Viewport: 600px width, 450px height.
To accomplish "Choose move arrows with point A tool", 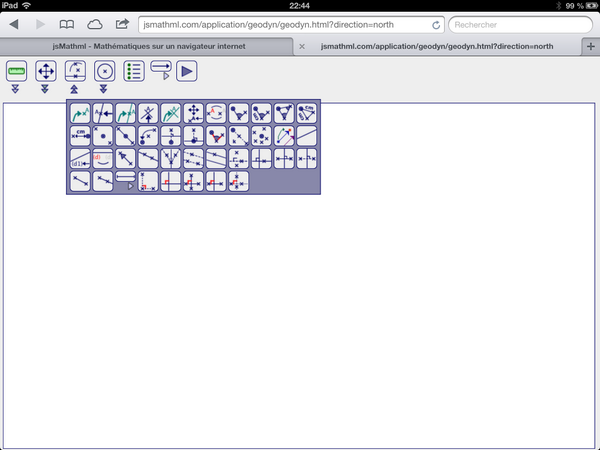I will [193, 113].
